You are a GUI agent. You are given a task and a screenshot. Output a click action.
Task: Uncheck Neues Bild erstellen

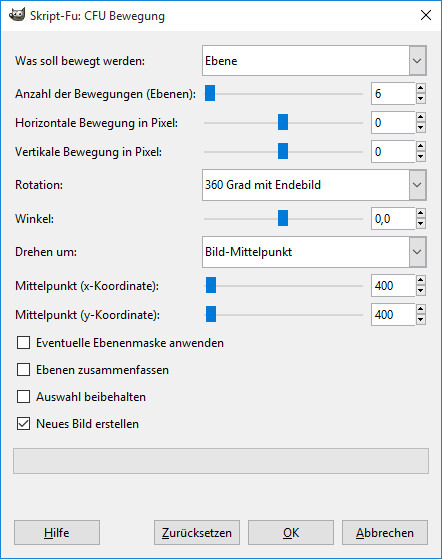24,424
